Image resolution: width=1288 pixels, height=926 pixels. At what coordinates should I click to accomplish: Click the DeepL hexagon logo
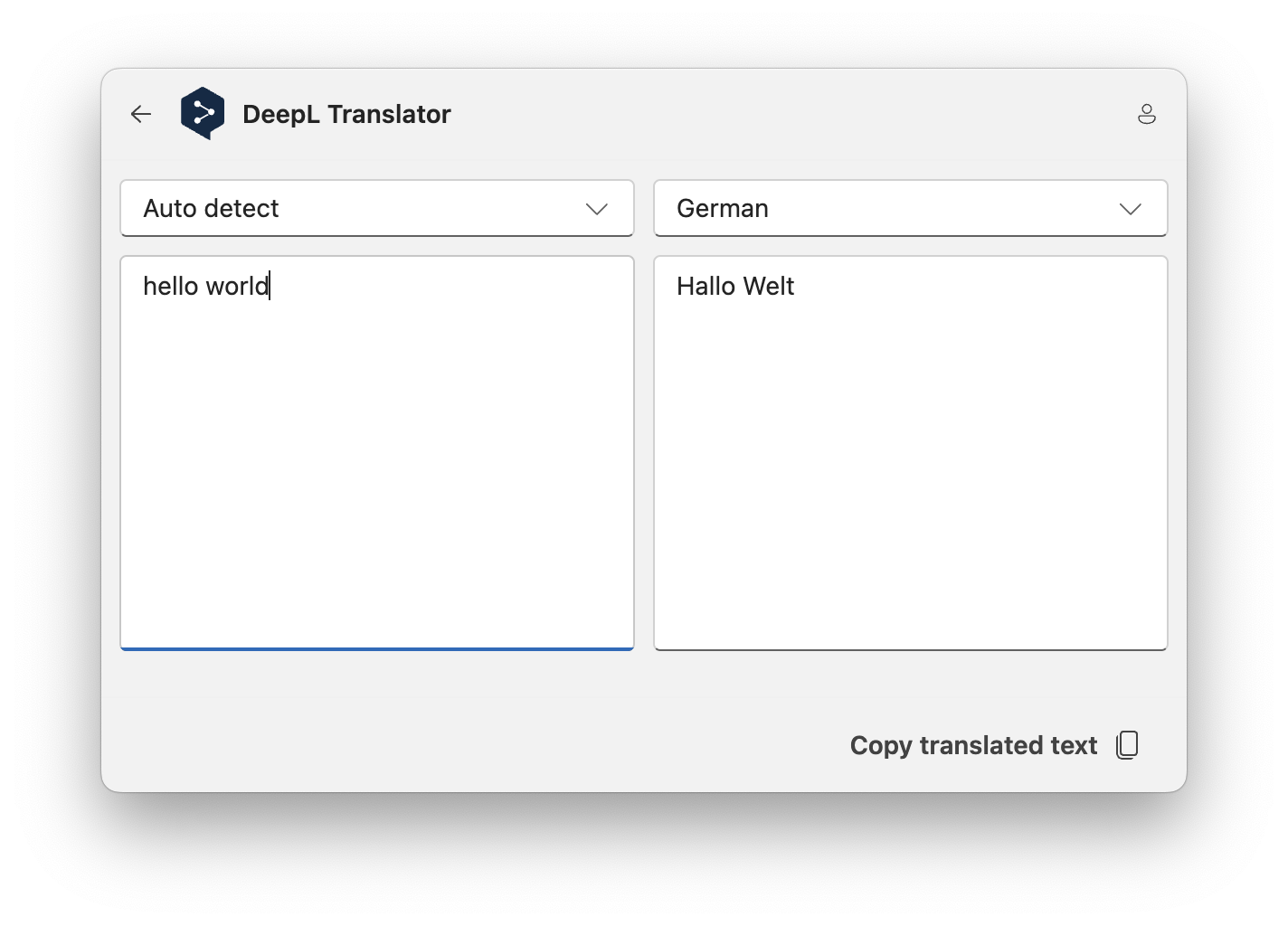click(x=203, y=113)
